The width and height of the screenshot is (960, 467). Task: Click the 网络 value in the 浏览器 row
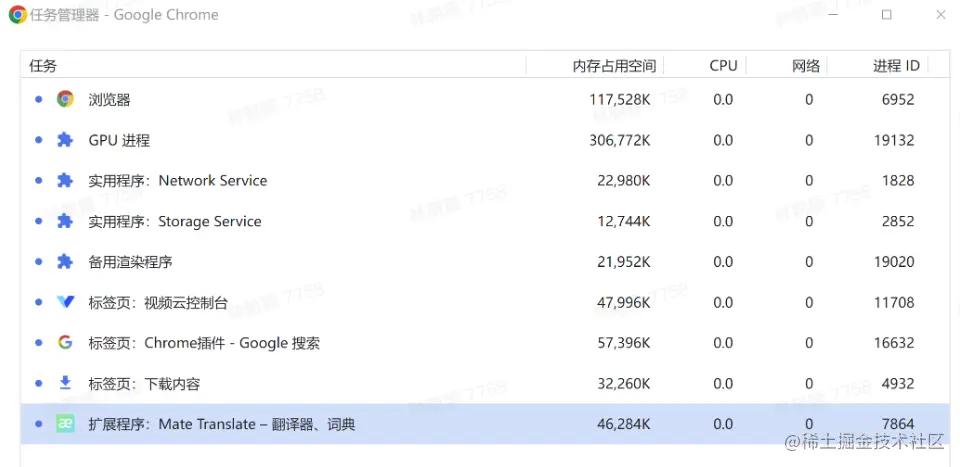pos(809,100)
